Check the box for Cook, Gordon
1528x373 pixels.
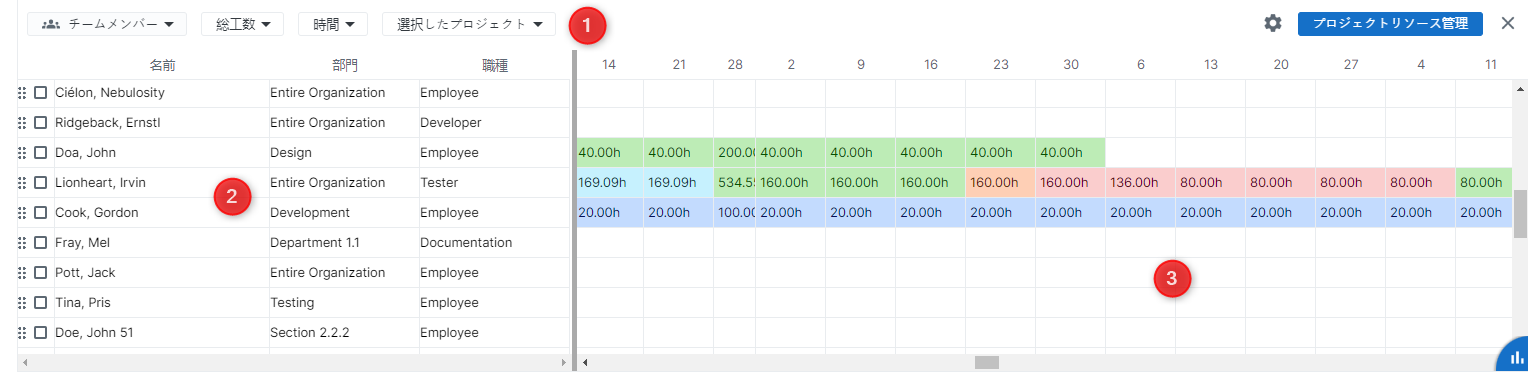tap(41, 213)
